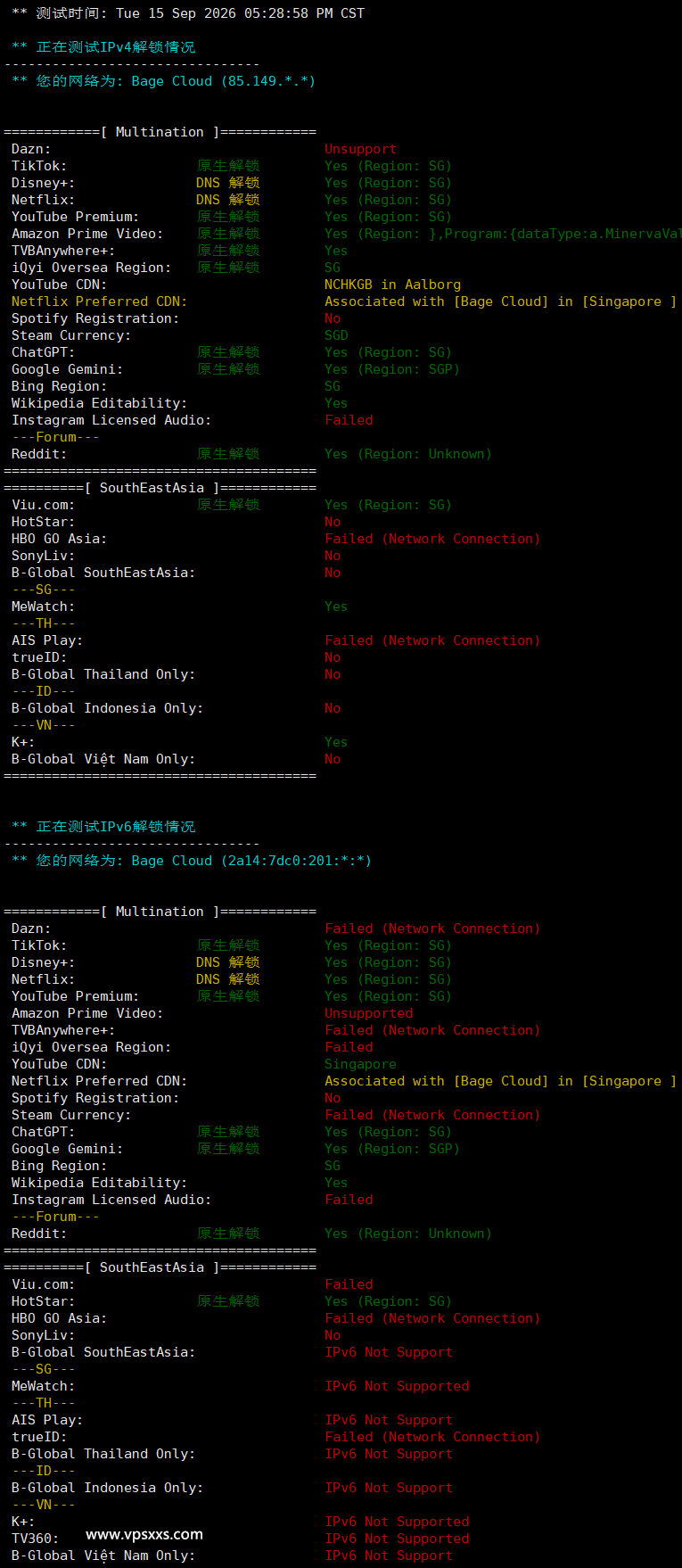The image size is (682, 1568).
Task: Click the red 'No' beside trueID
Action: click(x=333, y=657)
